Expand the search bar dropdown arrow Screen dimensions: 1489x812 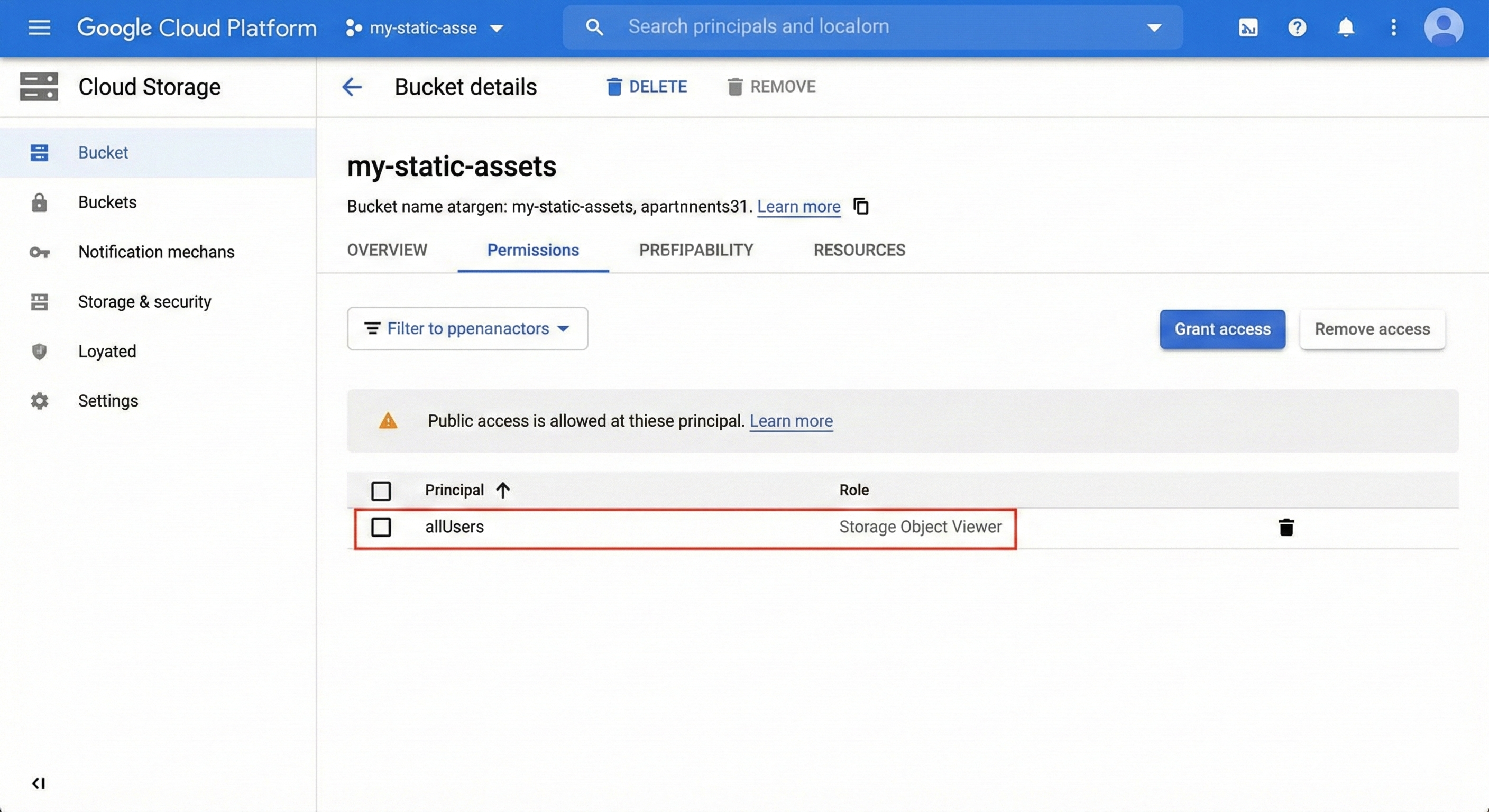click(x=1154, y=27)
